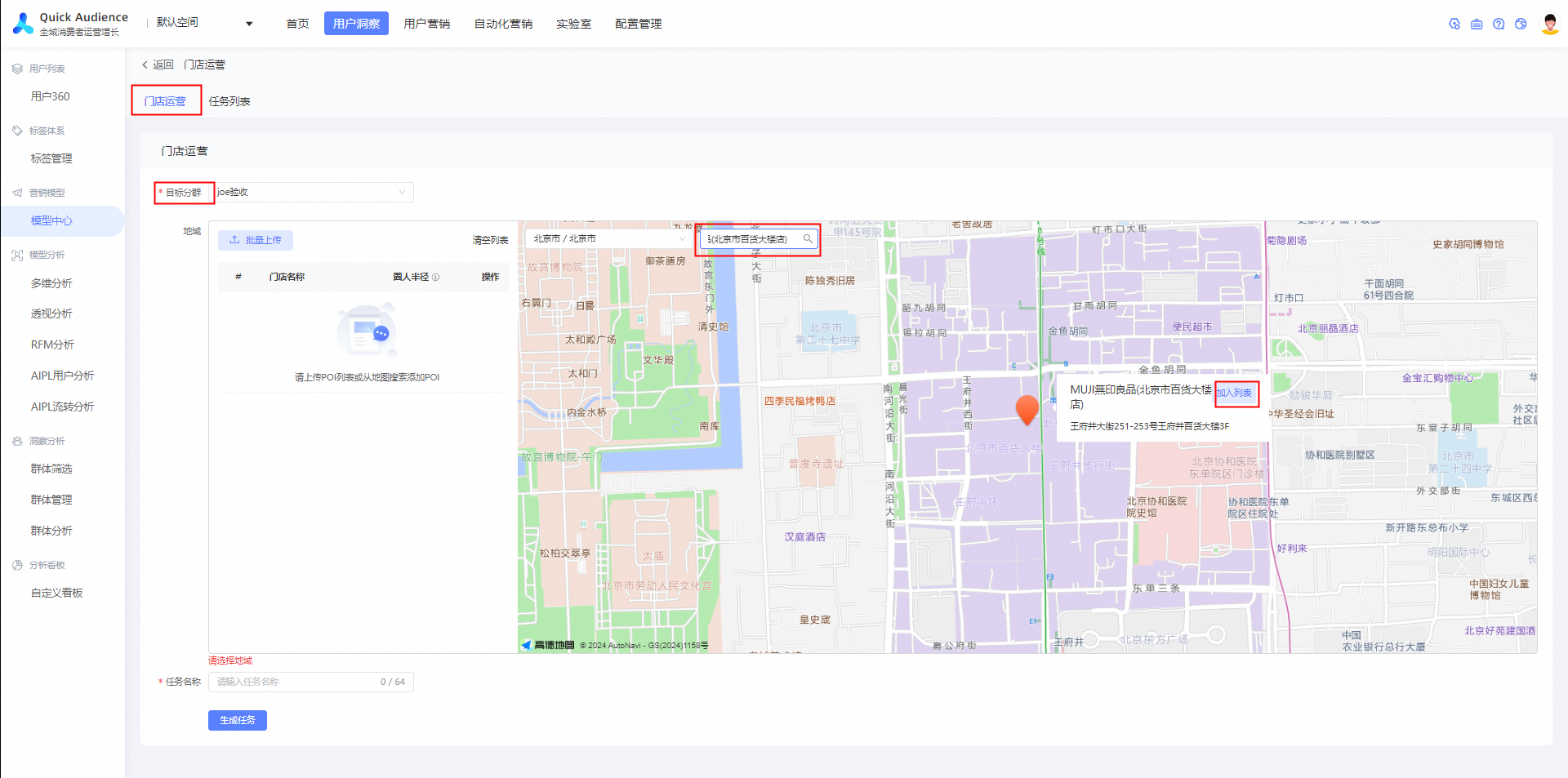Click the 北京协和医院 院史馆 map label
This screenshot has height=778, width=1568.
pos(1156,507)
